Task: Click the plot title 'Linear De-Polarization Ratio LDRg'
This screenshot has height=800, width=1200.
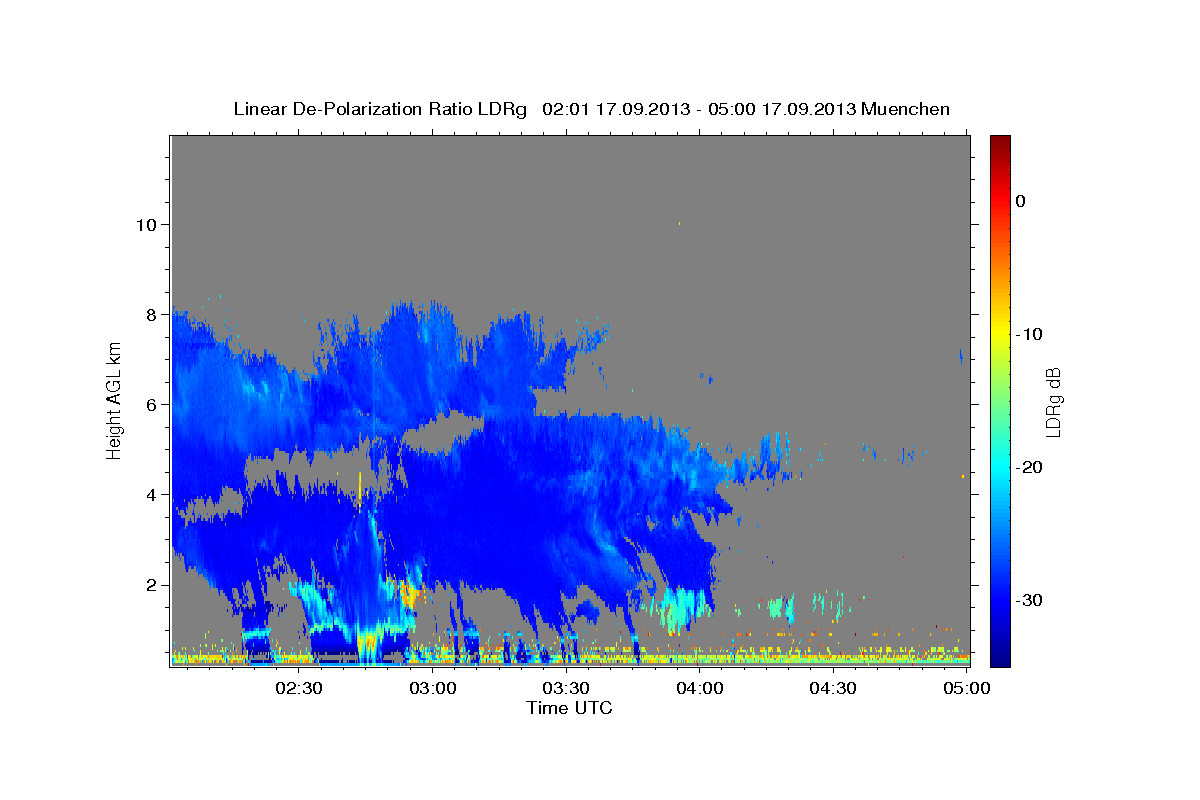Action: point(380,109)
